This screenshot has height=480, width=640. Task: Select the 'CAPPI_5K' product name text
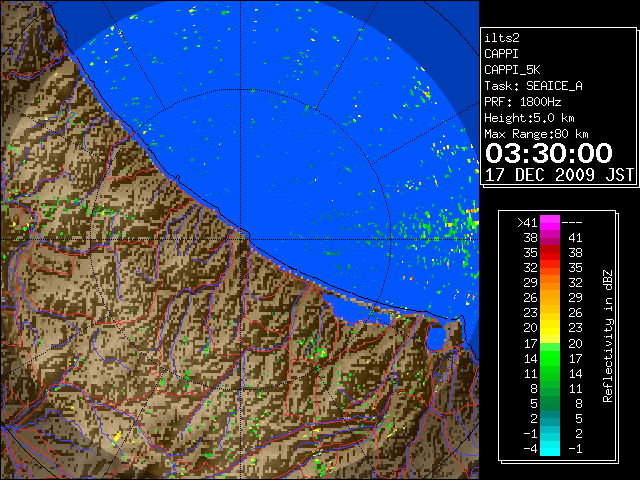(x=512, y=70)
